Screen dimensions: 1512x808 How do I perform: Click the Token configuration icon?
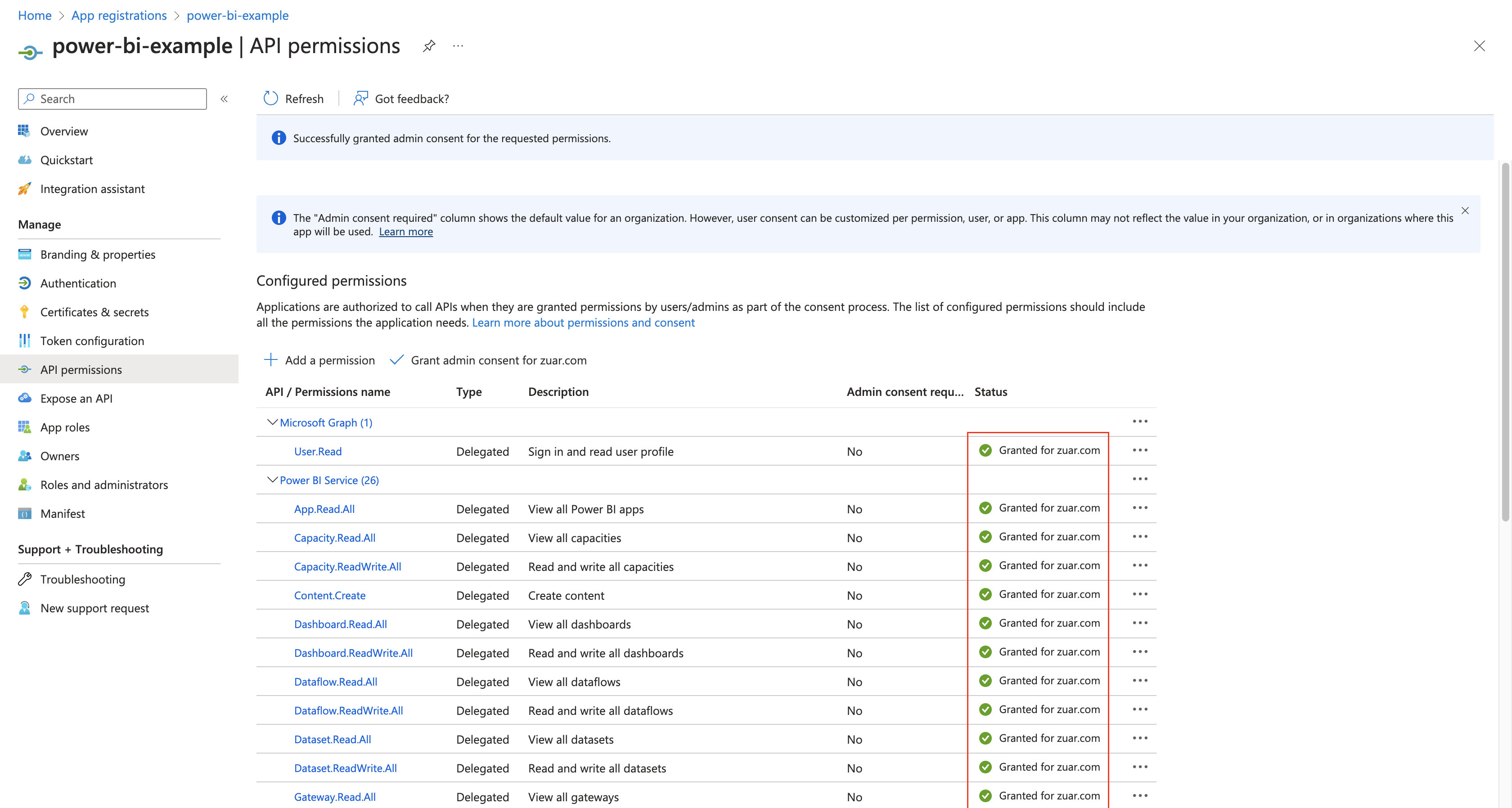click(25, 340)
